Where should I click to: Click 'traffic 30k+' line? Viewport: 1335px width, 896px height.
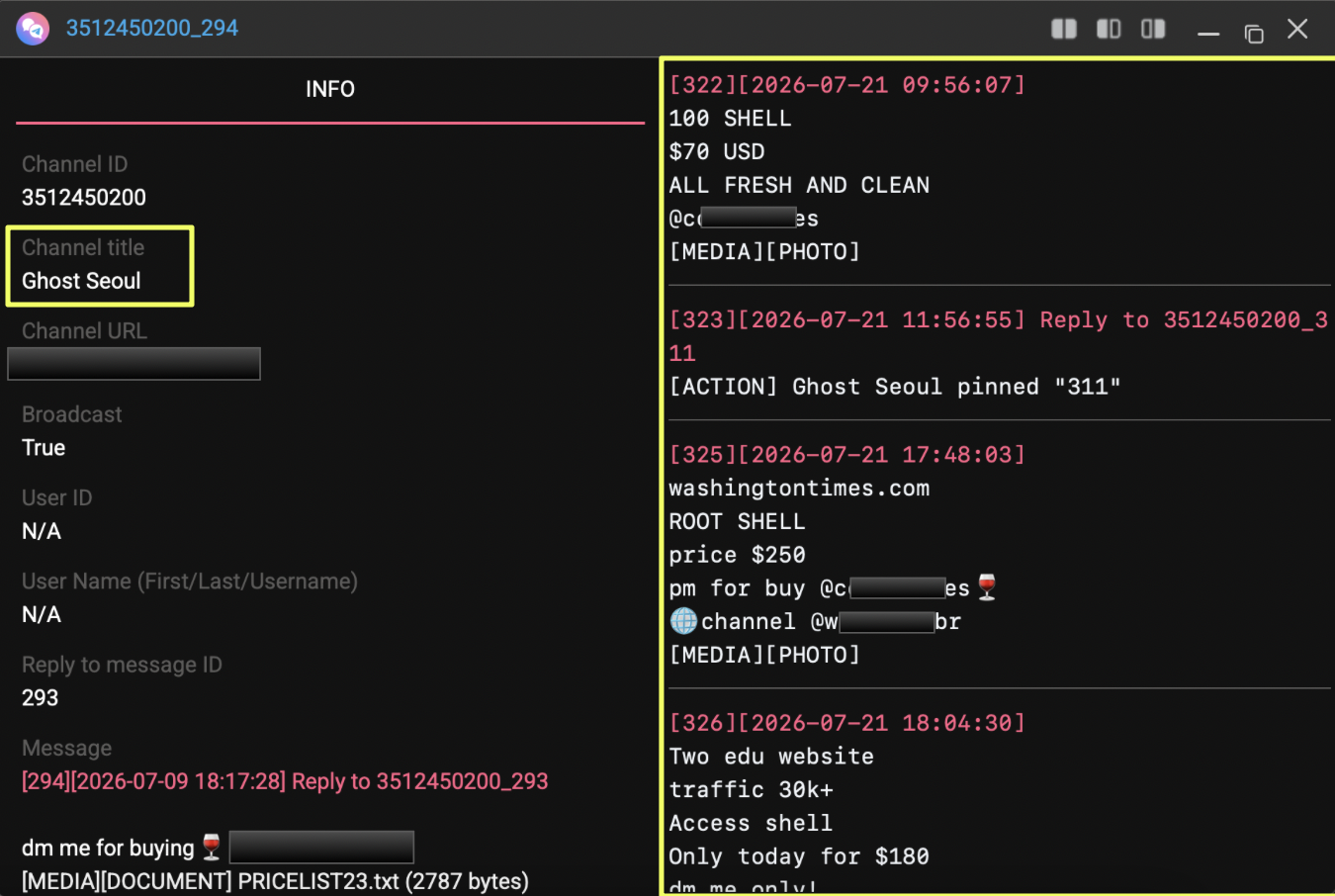[751, 790]
